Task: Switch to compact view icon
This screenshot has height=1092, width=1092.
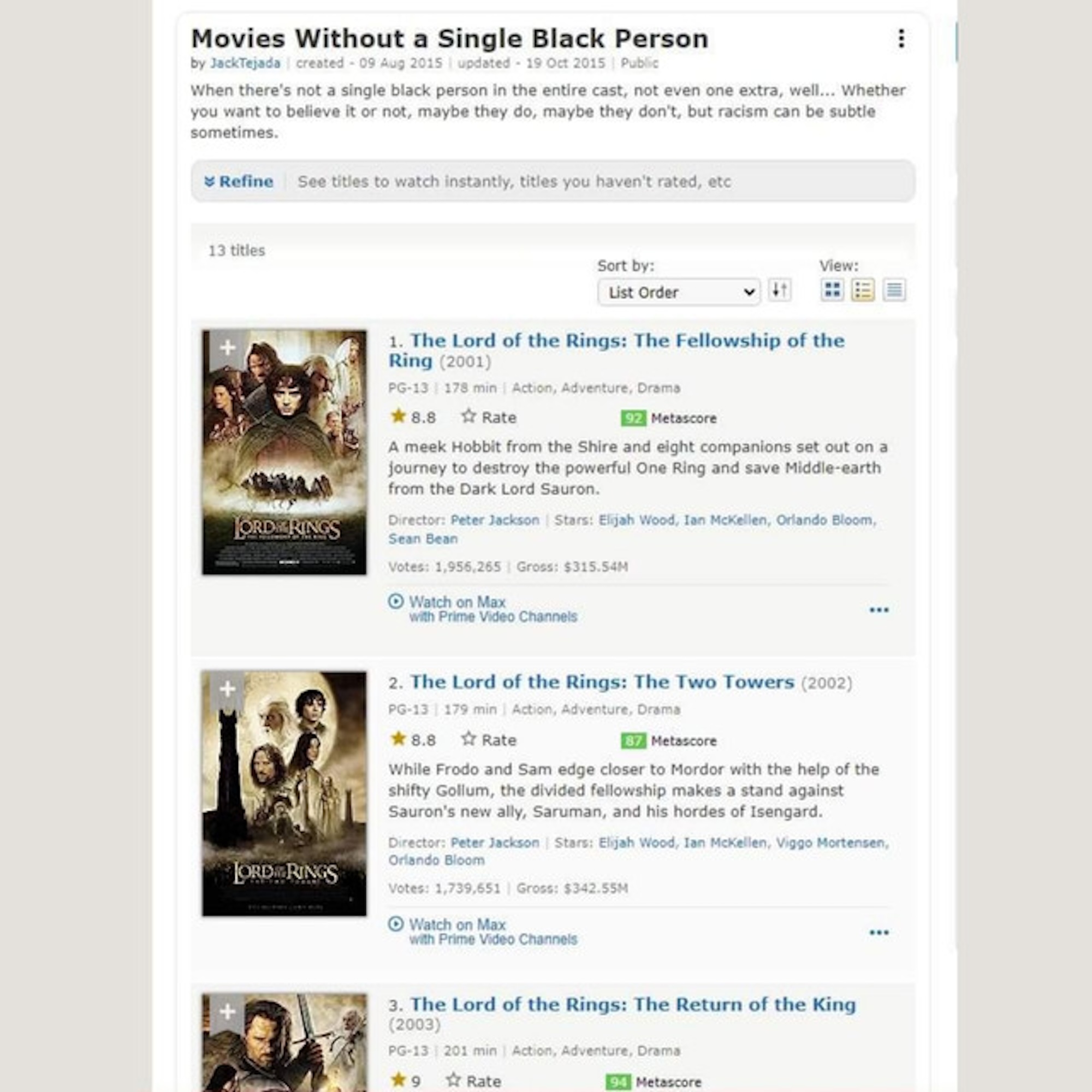Action: pos(894,290)
